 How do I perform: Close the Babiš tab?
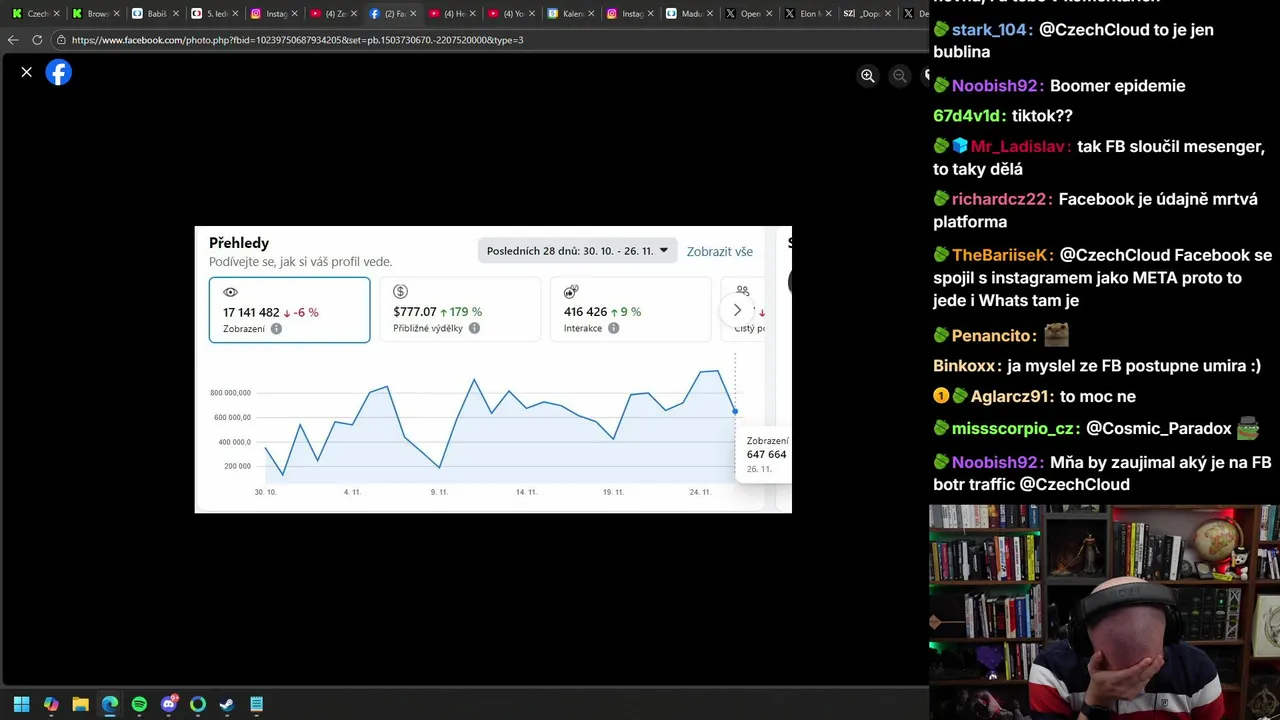pos(175,14)
